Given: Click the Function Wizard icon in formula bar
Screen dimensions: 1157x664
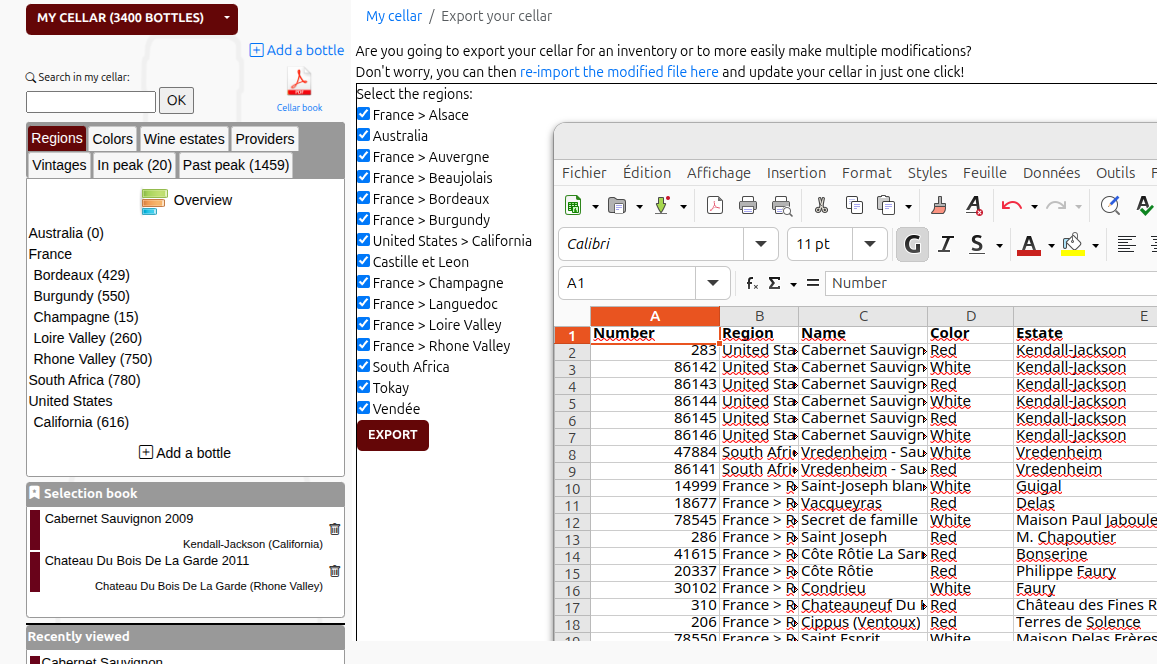Looking at the screenshot, I should pos(751,283).
